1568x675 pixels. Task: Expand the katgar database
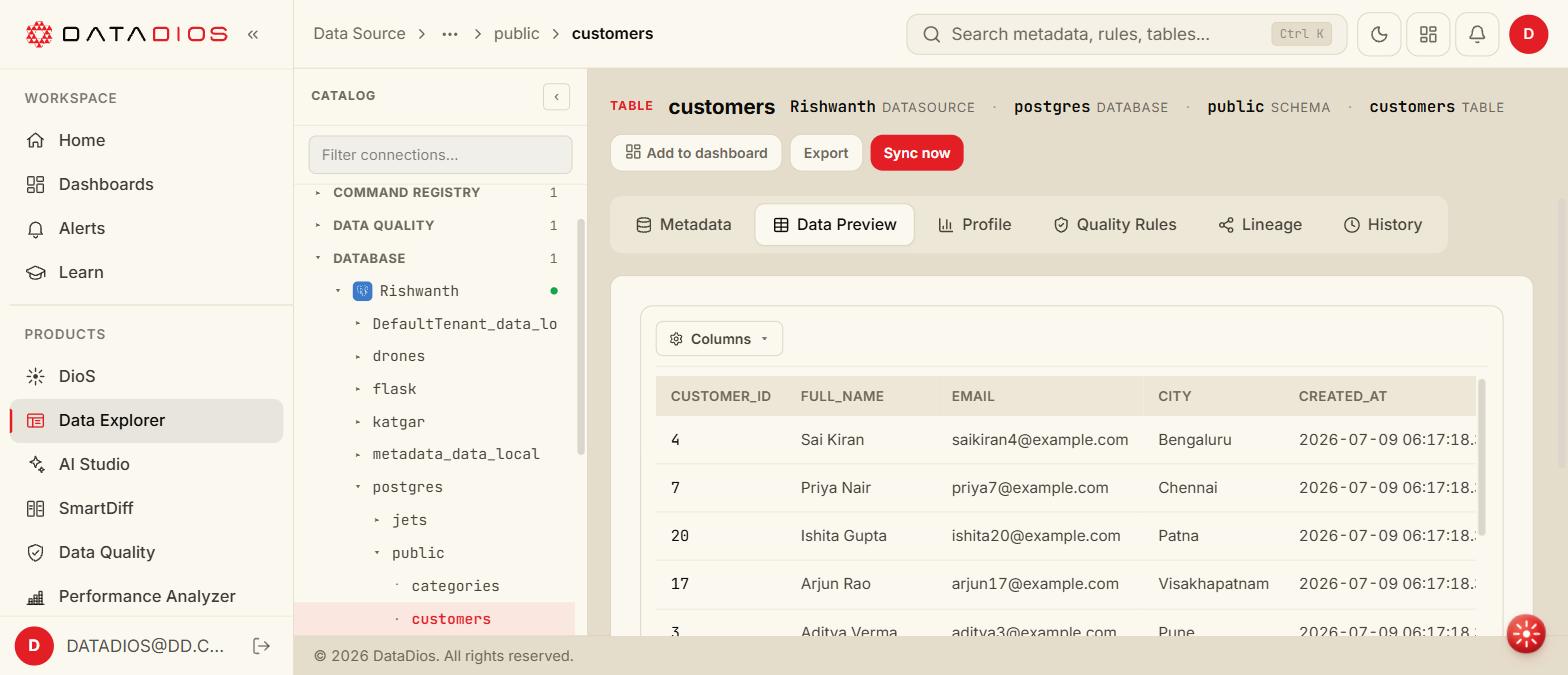[358, 422]
